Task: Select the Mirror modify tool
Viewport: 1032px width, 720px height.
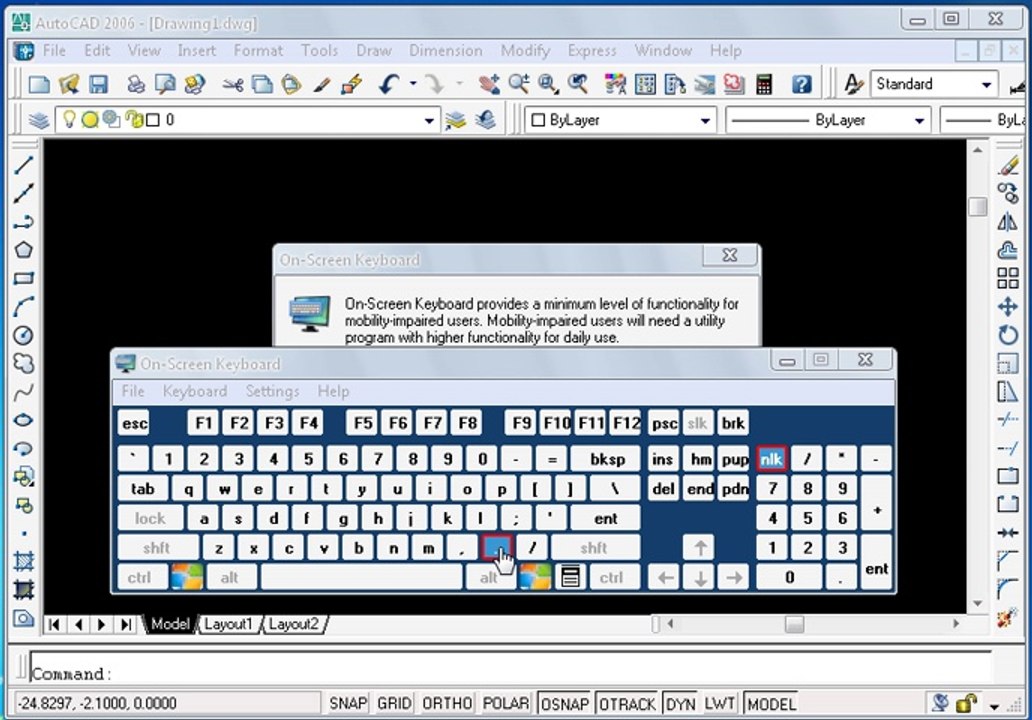Action: [1008, 222]
